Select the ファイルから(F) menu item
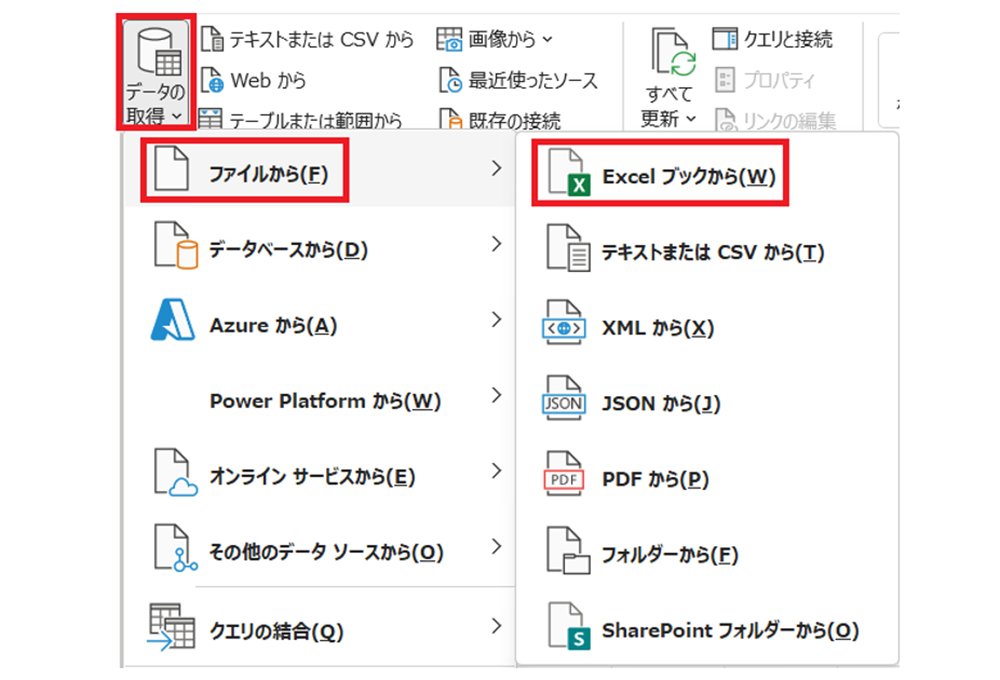Viewport: 1000px width, 680px height. [x=320, y=170]
